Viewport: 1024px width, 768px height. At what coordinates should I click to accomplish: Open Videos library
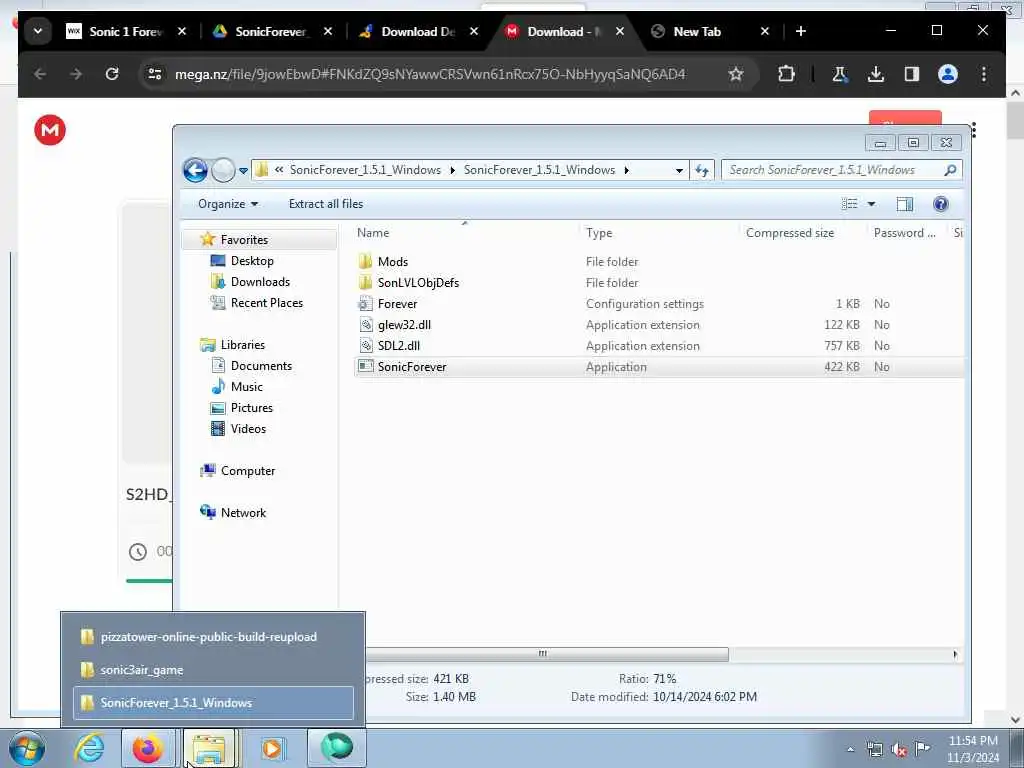(248, 428)
